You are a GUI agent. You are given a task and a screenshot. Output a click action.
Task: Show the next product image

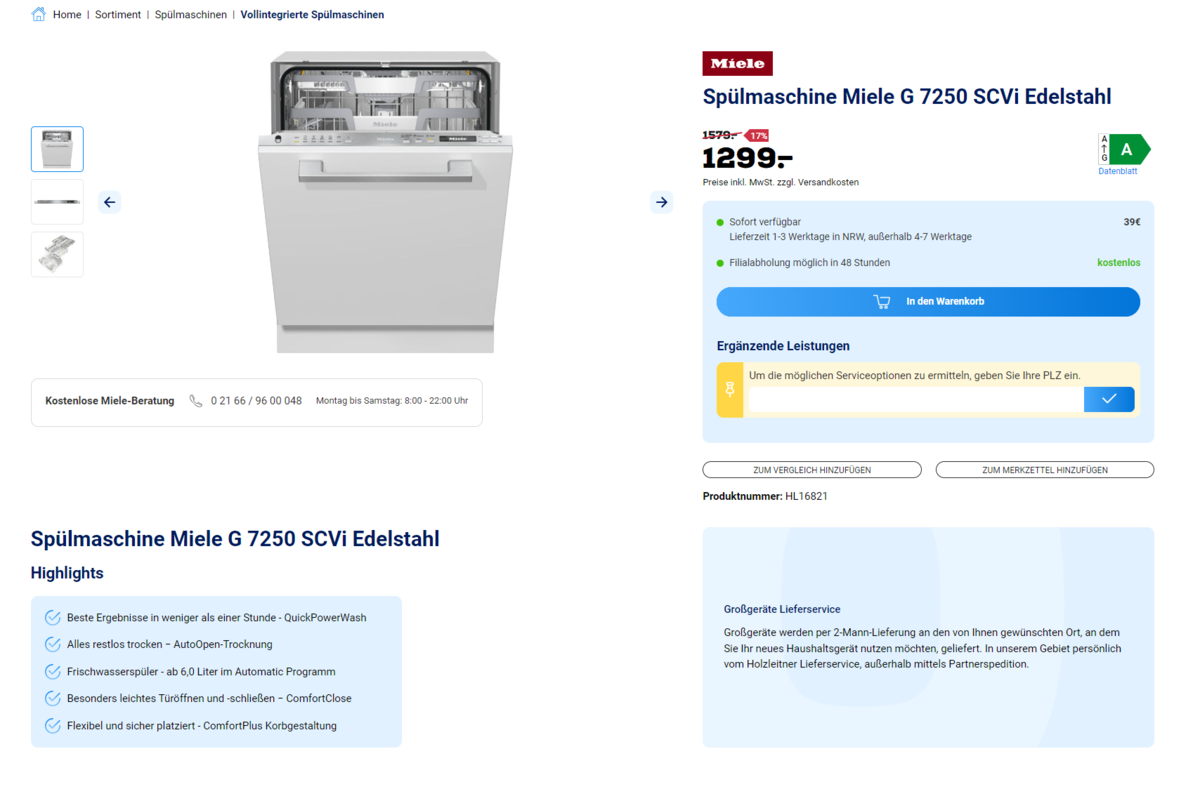coord(661,202)
